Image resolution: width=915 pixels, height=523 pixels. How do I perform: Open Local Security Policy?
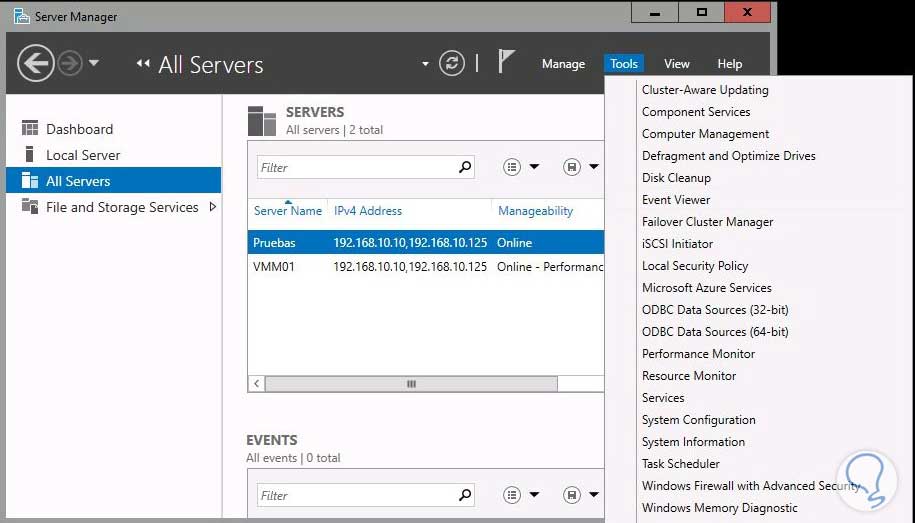(x=694, y=266)
